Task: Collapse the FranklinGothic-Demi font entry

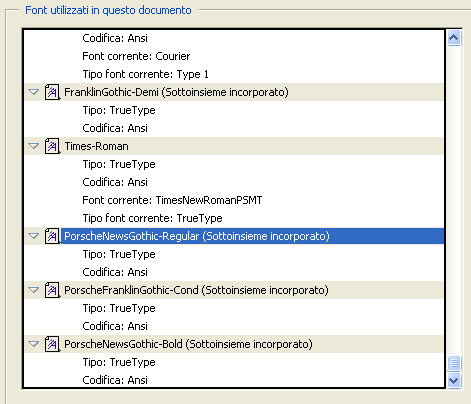Action: pos(33,92)
